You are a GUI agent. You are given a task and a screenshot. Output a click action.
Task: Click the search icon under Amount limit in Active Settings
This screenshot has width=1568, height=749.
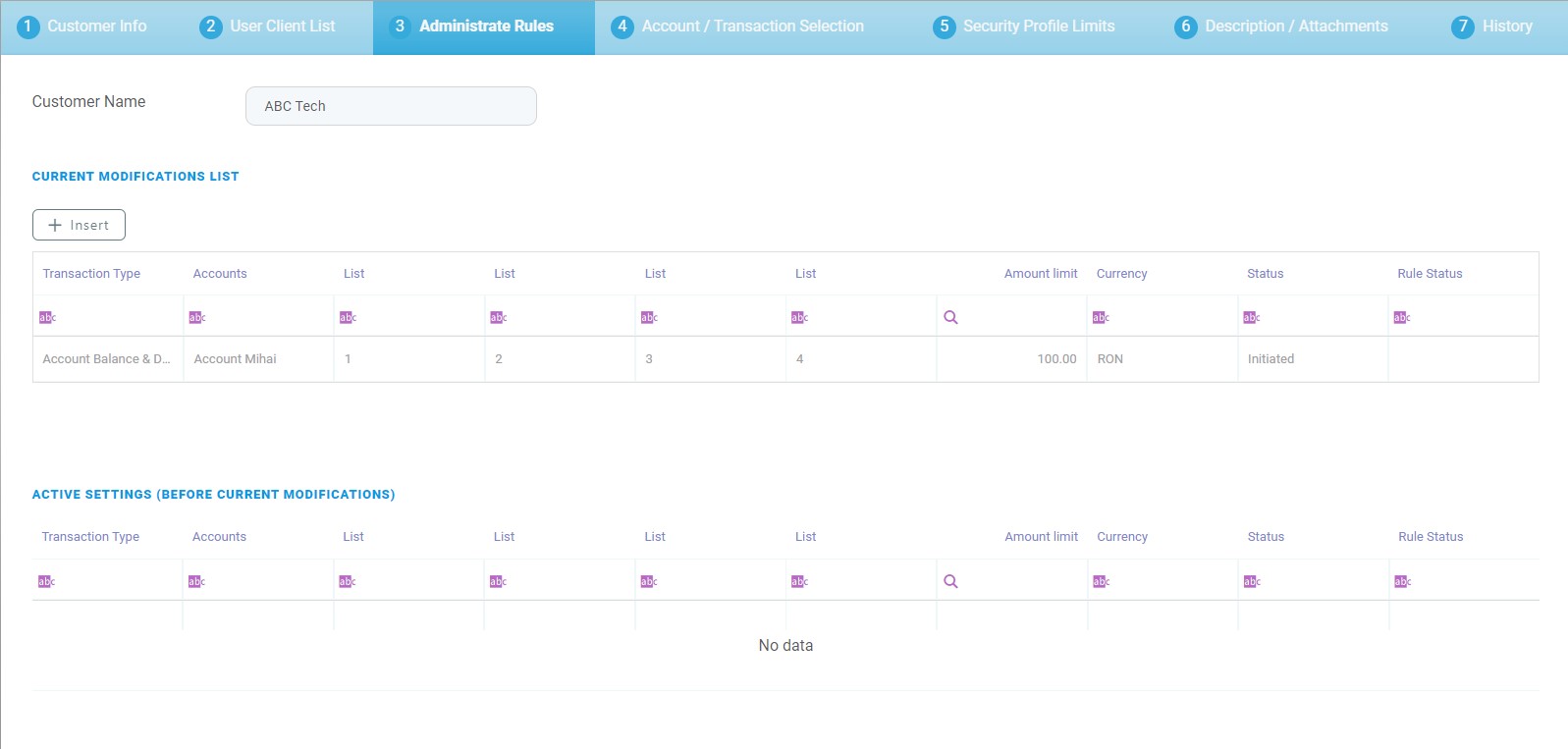pos(950,581)
